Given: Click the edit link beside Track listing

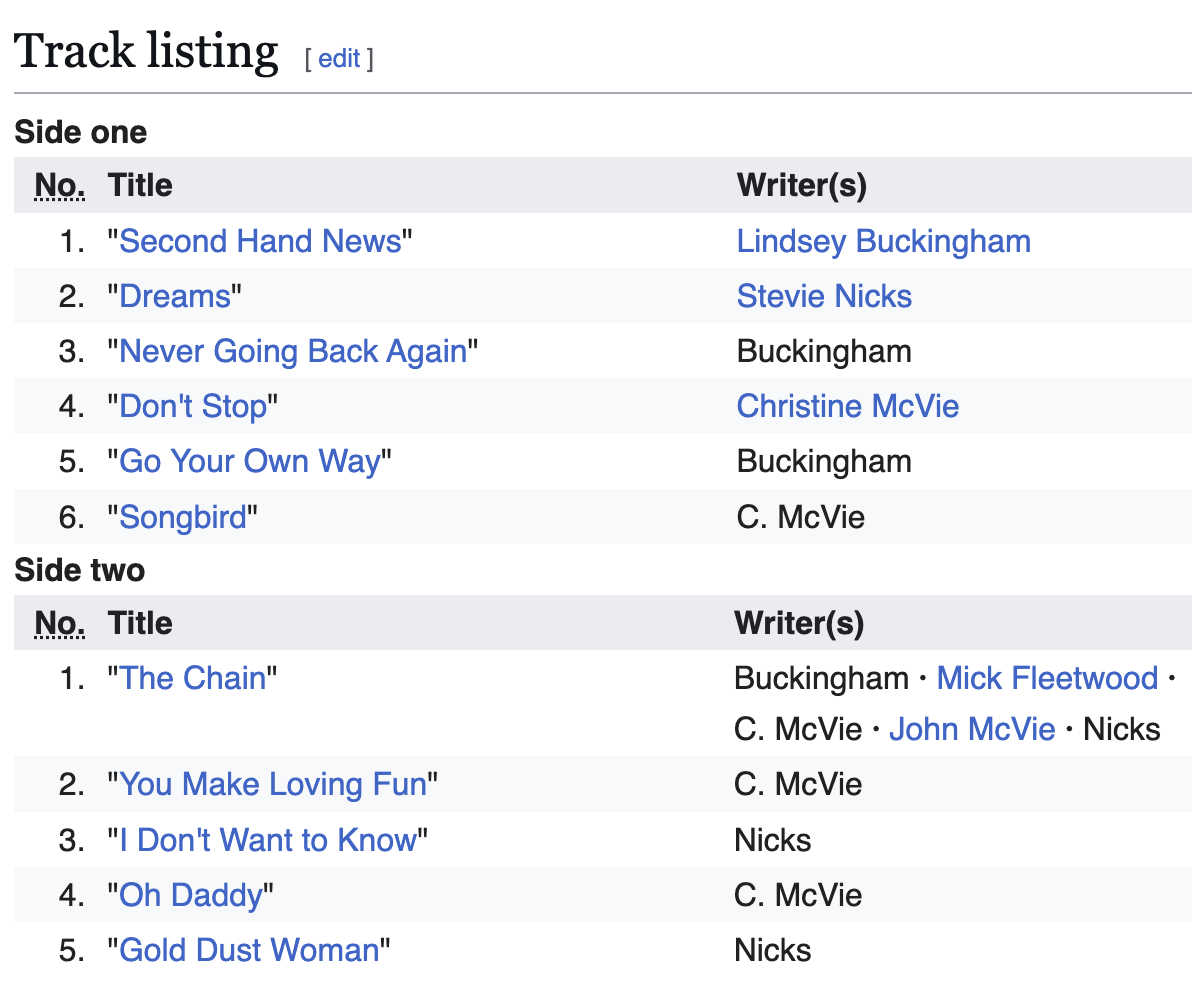Looking at the screenshot, I should (339, 59).
